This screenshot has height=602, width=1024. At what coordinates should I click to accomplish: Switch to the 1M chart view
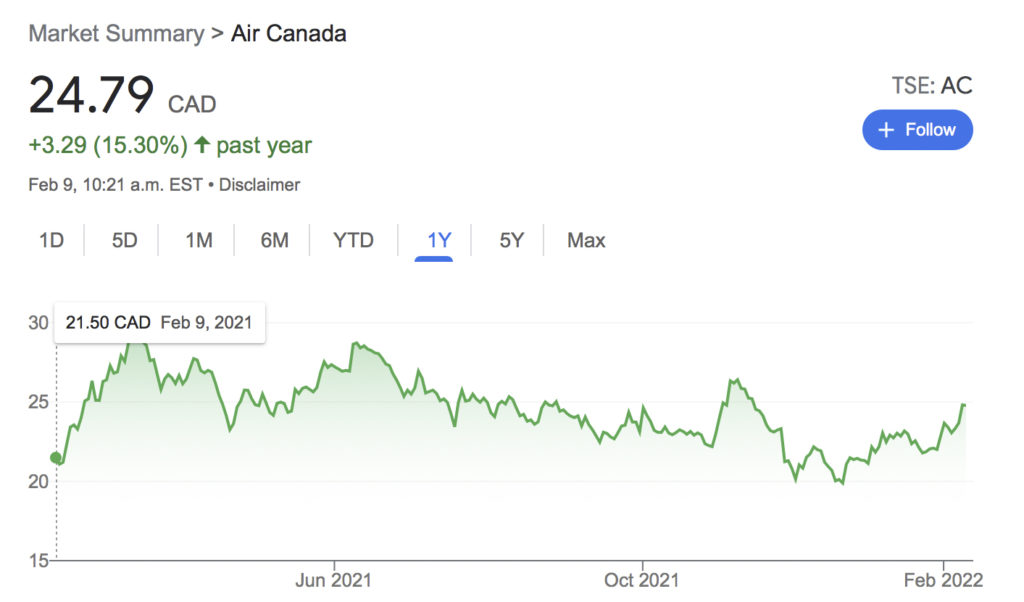click(x=197, y=240)
